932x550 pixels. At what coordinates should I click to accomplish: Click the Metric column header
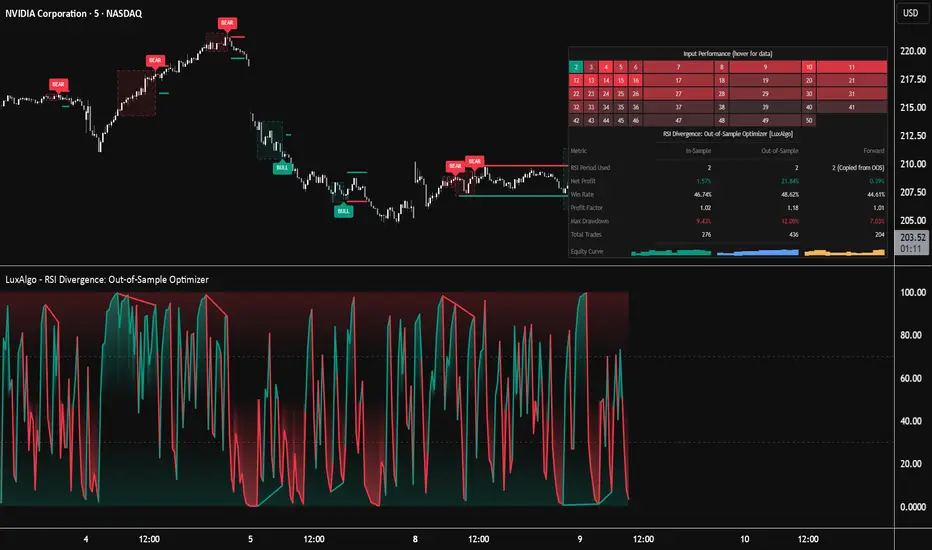click(x=578, y=151)
